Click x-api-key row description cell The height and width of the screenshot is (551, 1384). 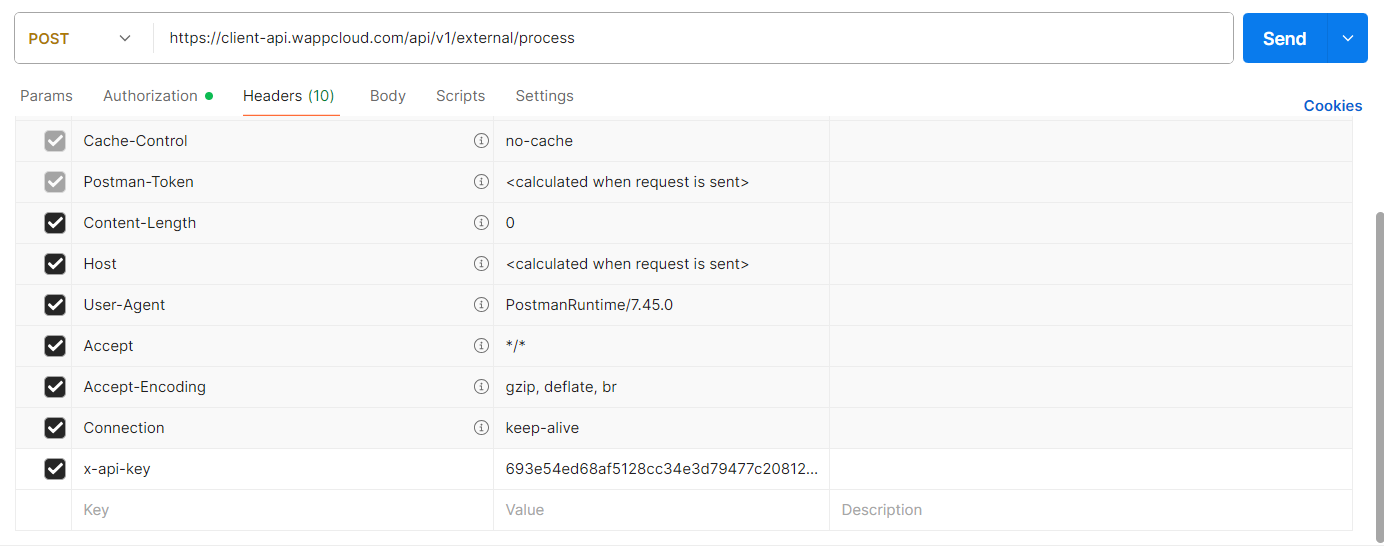pos(1091,469)
